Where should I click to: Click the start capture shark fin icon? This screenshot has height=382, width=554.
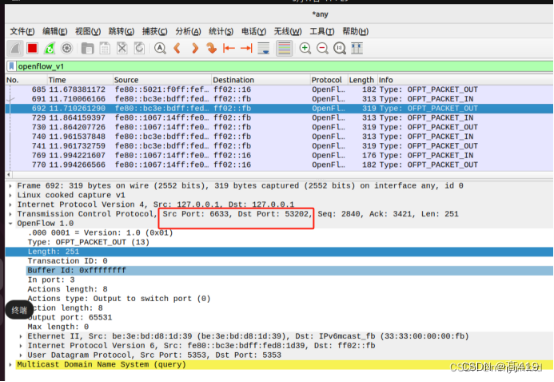tap(15, 48)
